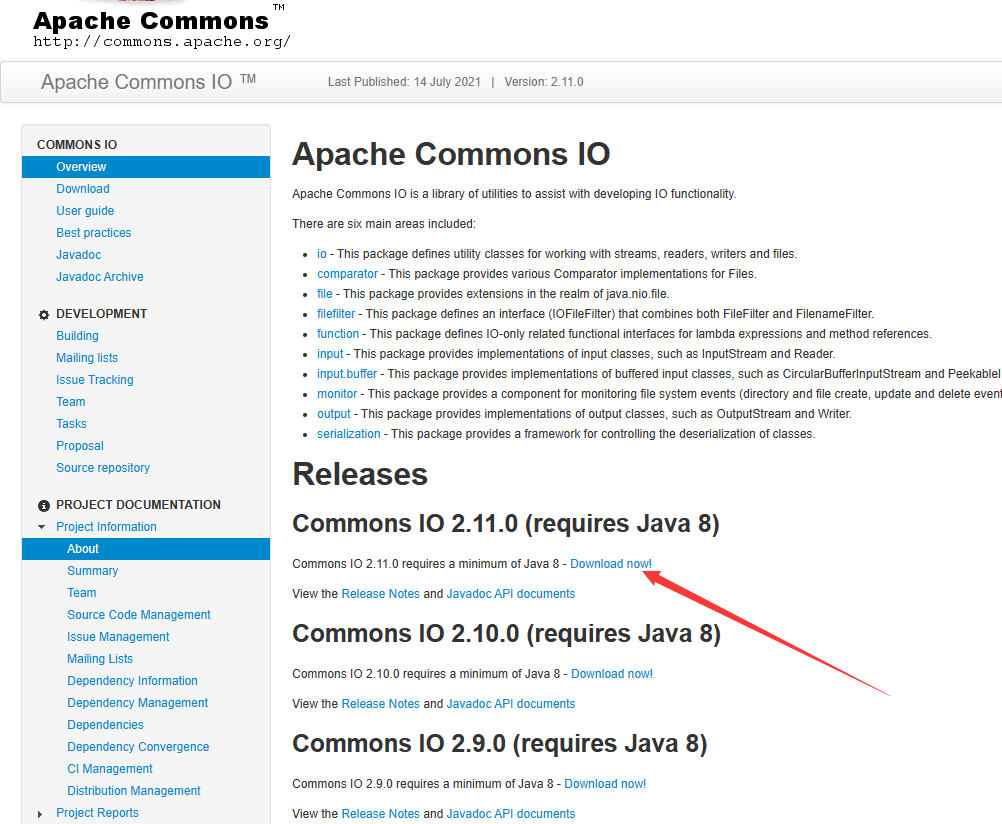Click 'Last Published: 14 July 2021' text
The height and width of the screenshot is (824, 1002).
(x=404, y=82)
